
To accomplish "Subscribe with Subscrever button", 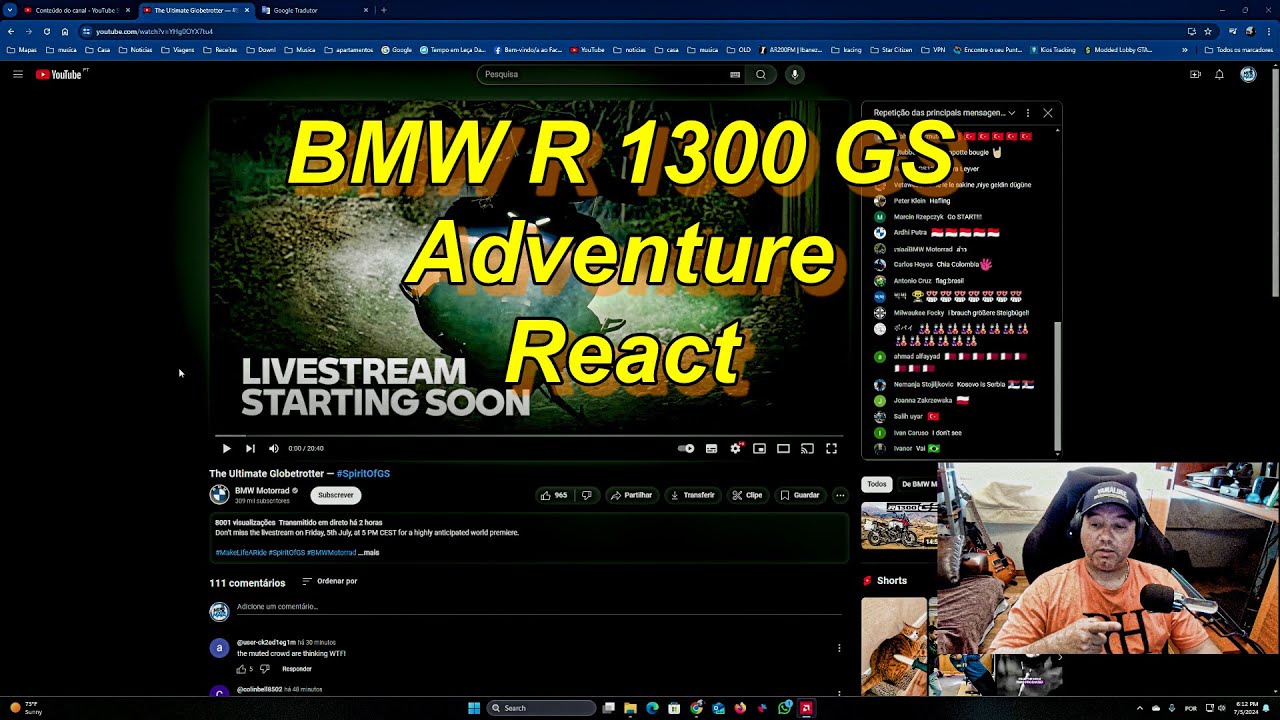I will [336, 495].
